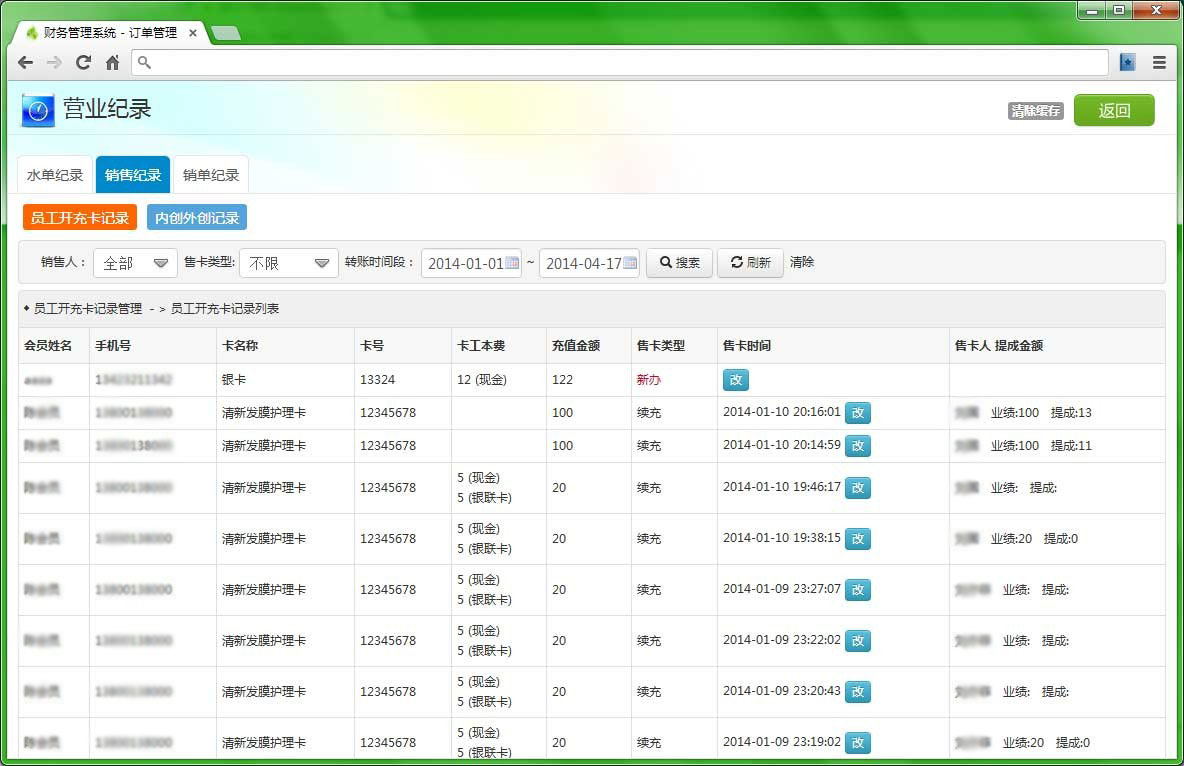Click the 清除 link to clear filters
This screenshot has height=766, width=1184.
pyautogui.click(x=802, y=262)
